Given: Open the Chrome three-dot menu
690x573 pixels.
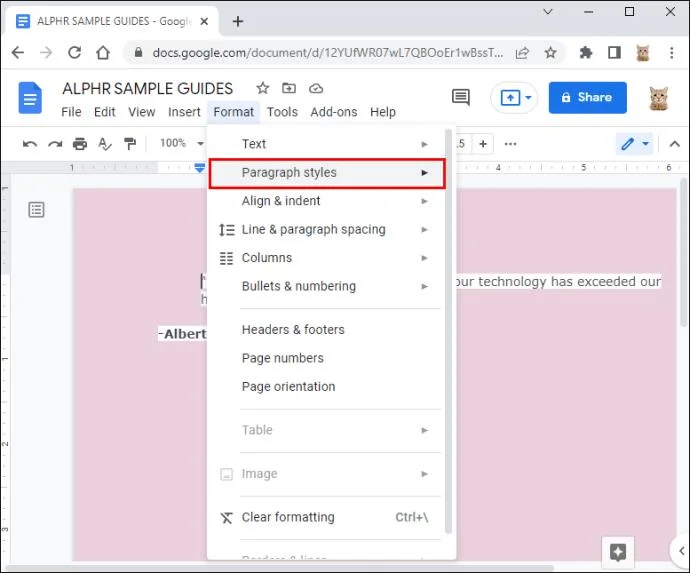Looking at the screenshot, I should tap(672, 53).
